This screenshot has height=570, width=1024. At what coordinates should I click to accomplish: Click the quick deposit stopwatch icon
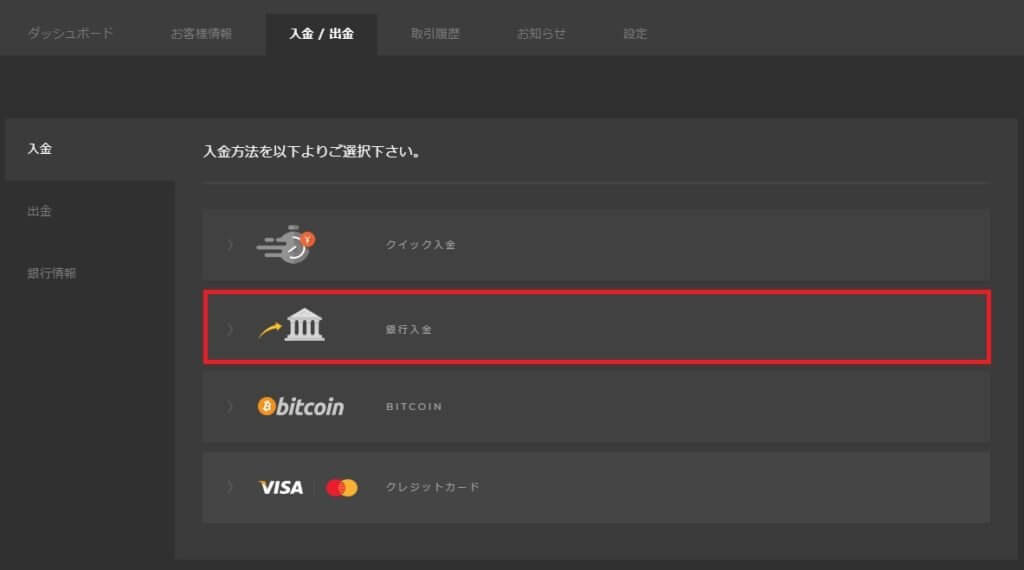pos(286,245)
